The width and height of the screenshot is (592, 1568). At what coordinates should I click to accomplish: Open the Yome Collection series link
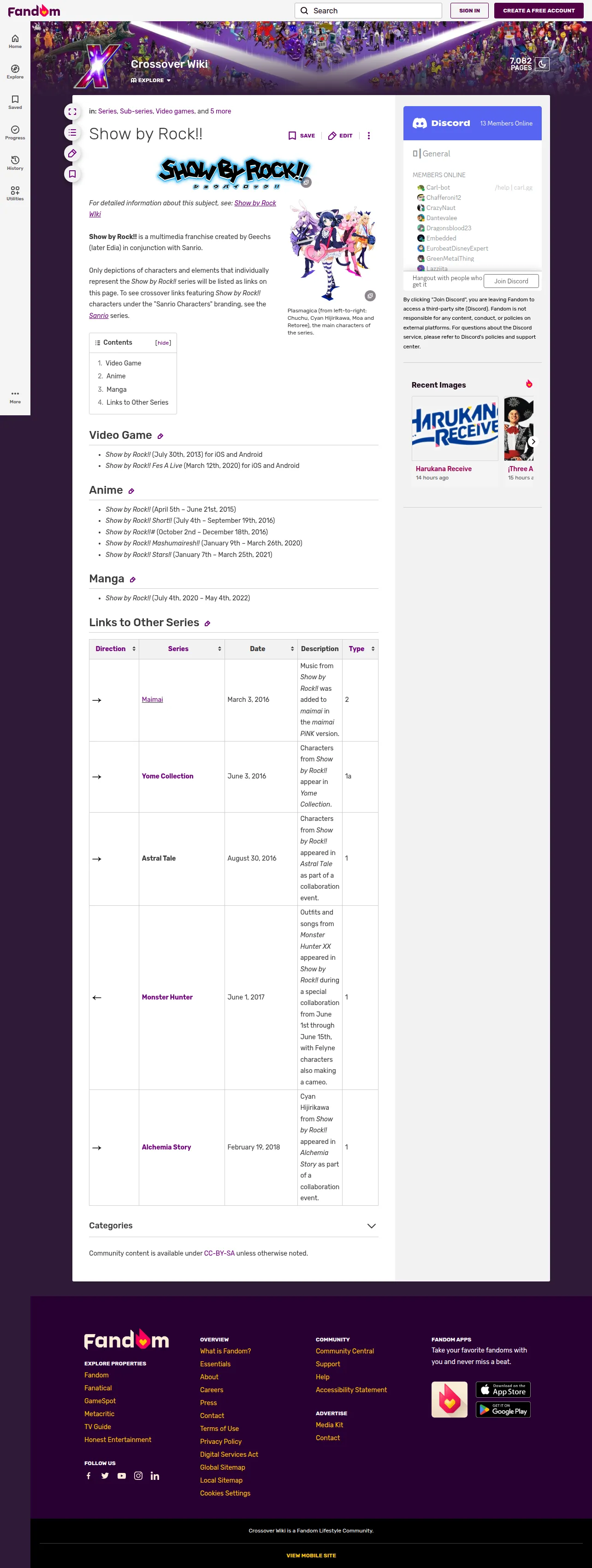[167, 777]
